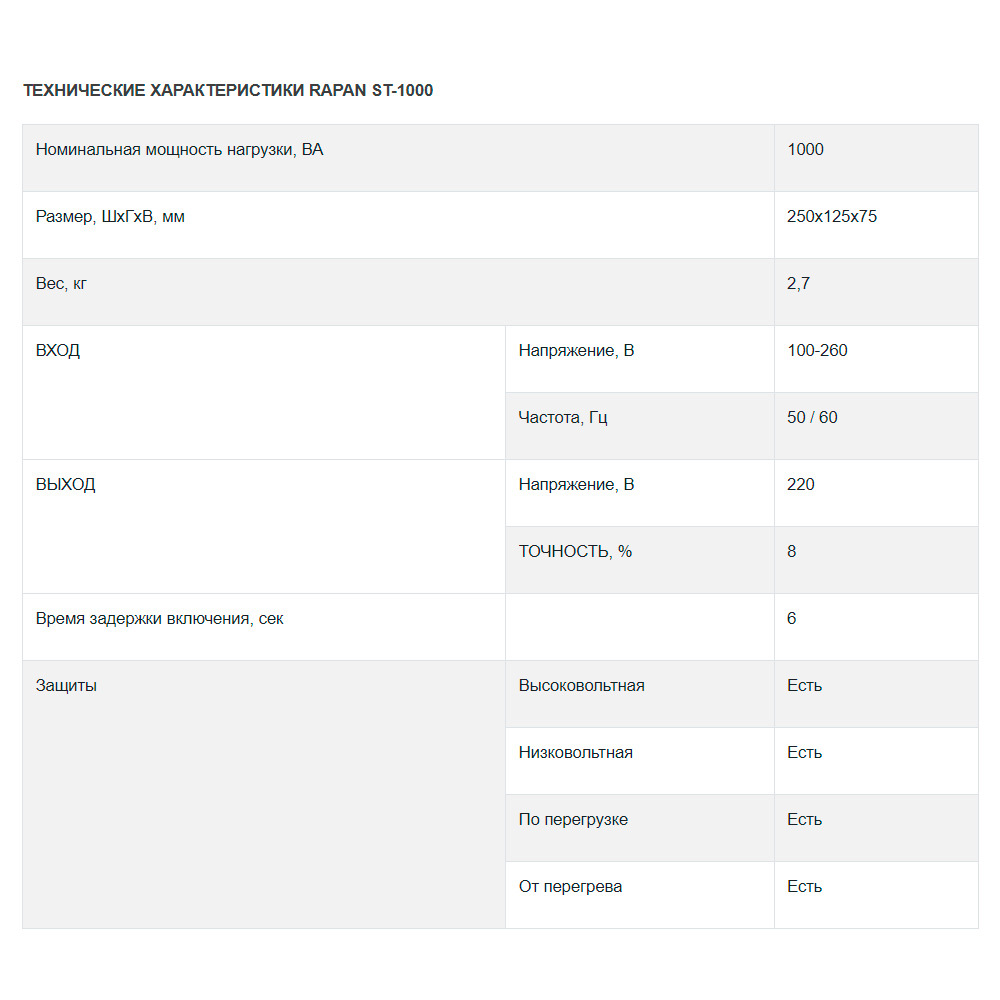Select the ВХОД section cell
The height and width of the screenshot is (1000, 1000).
click(264, 393)
